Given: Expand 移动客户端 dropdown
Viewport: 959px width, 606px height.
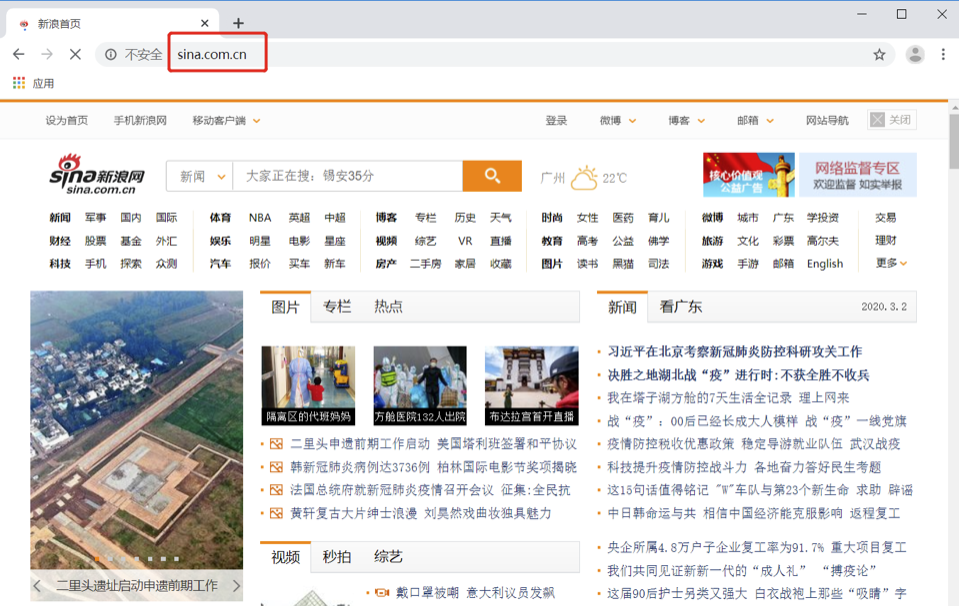Looking at the screenshot, I should [x=257, y=120].
